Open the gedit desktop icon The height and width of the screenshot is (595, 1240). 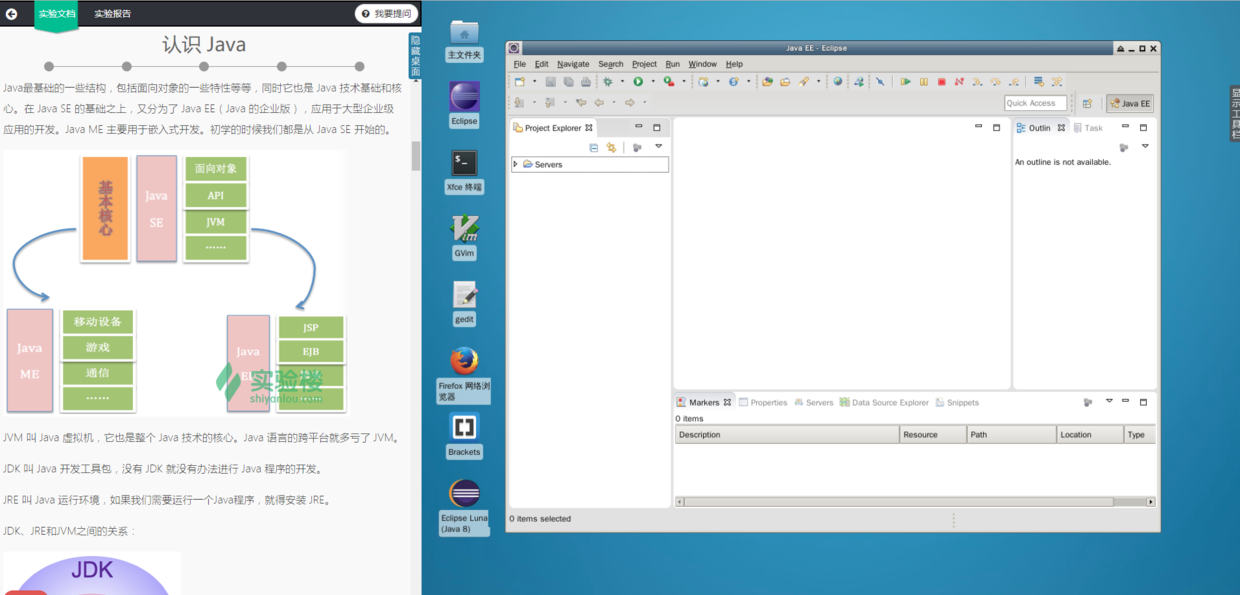point(464,302)
